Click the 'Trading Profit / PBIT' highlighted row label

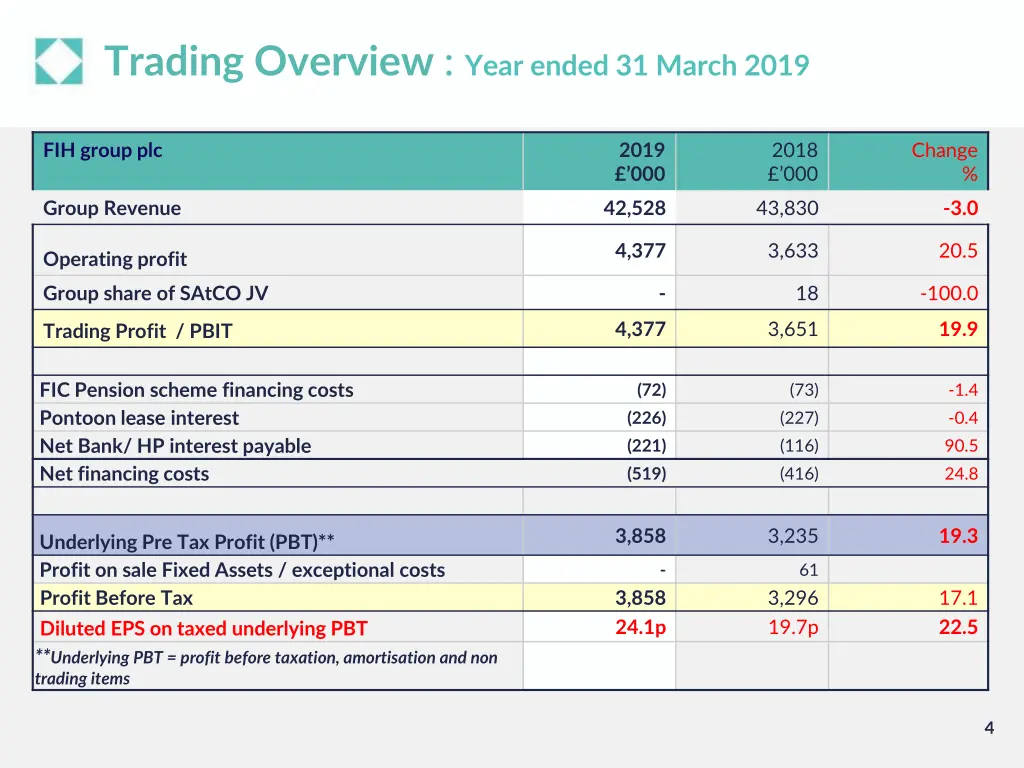click(x=137, y=331)
